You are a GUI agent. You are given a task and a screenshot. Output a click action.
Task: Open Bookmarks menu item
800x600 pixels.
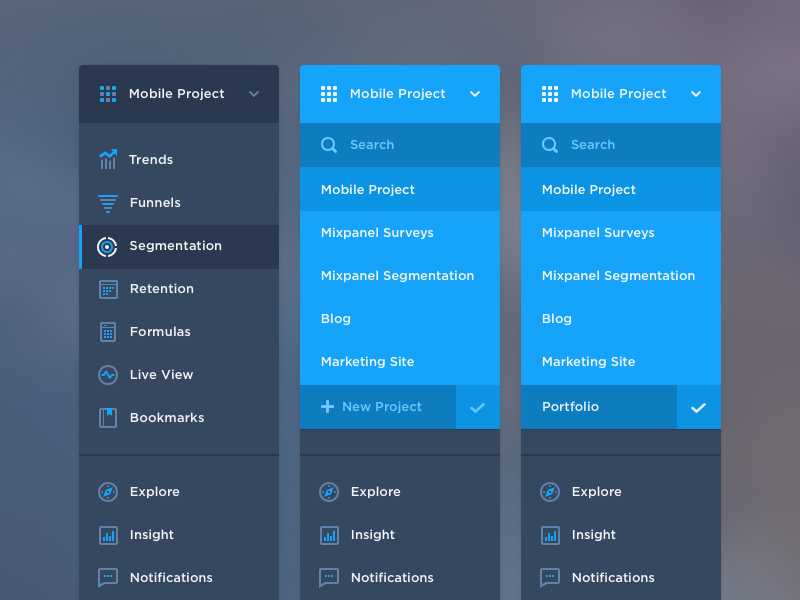179,417
